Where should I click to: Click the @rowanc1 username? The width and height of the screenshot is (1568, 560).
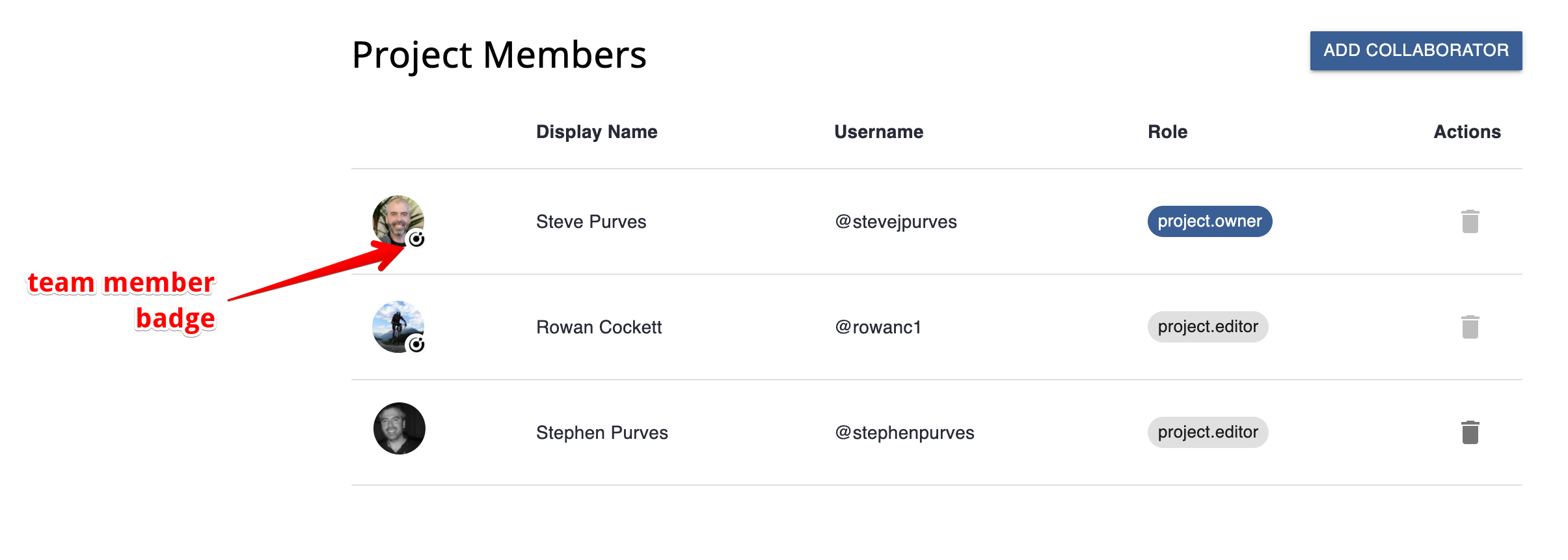(878, 327)
